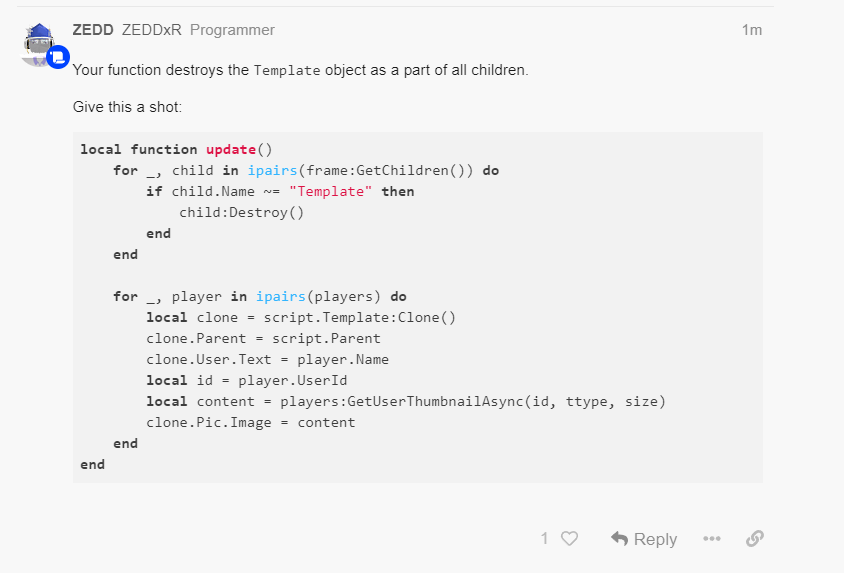
Task: Click the Programmer user title
Action: pos(232,30)
